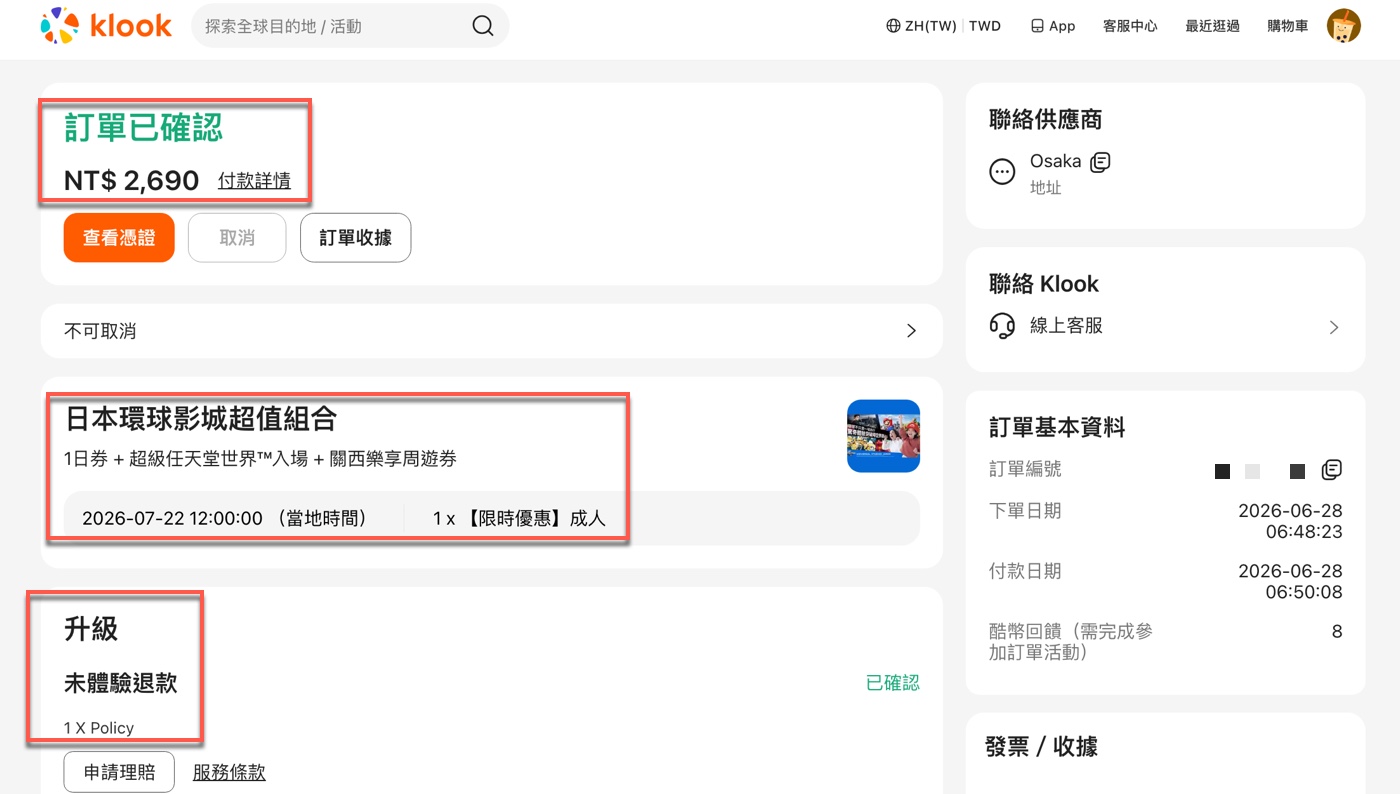Select the 1 x 【限時優惠】成人 text
The height and width of the screenshot is (794, 1400).
[519, 518]
